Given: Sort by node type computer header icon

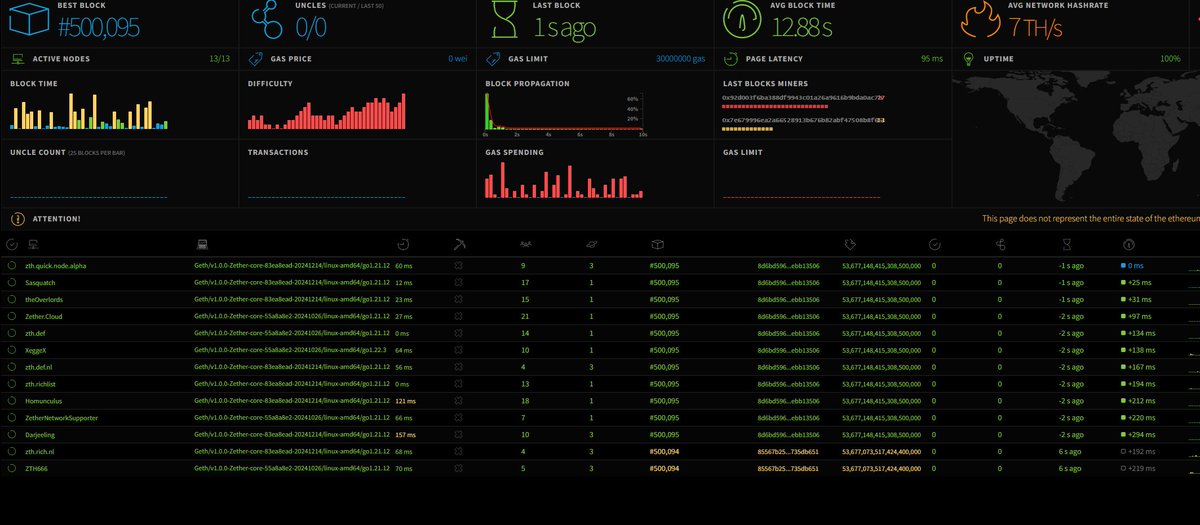Looking at the screenshot, I should 201,243.
